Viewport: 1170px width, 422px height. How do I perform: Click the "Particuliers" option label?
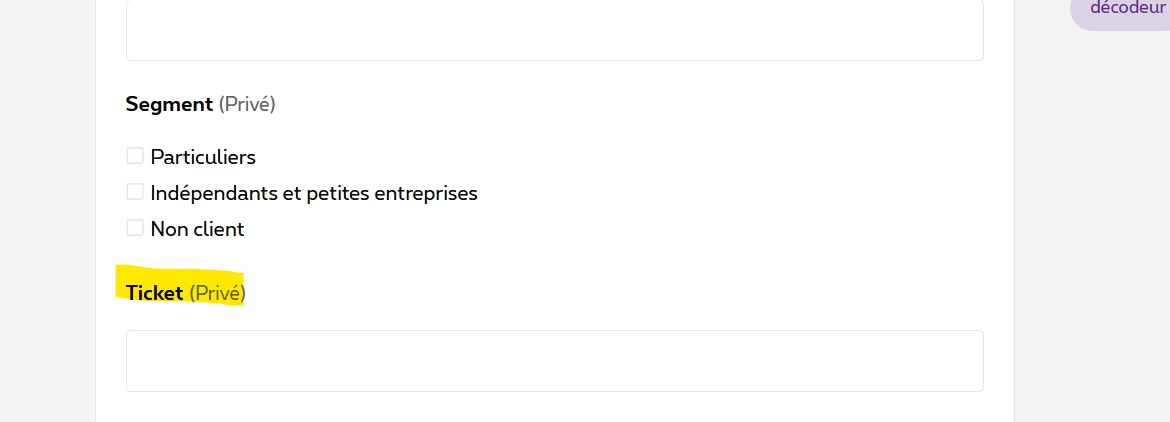tap(203, 157)
